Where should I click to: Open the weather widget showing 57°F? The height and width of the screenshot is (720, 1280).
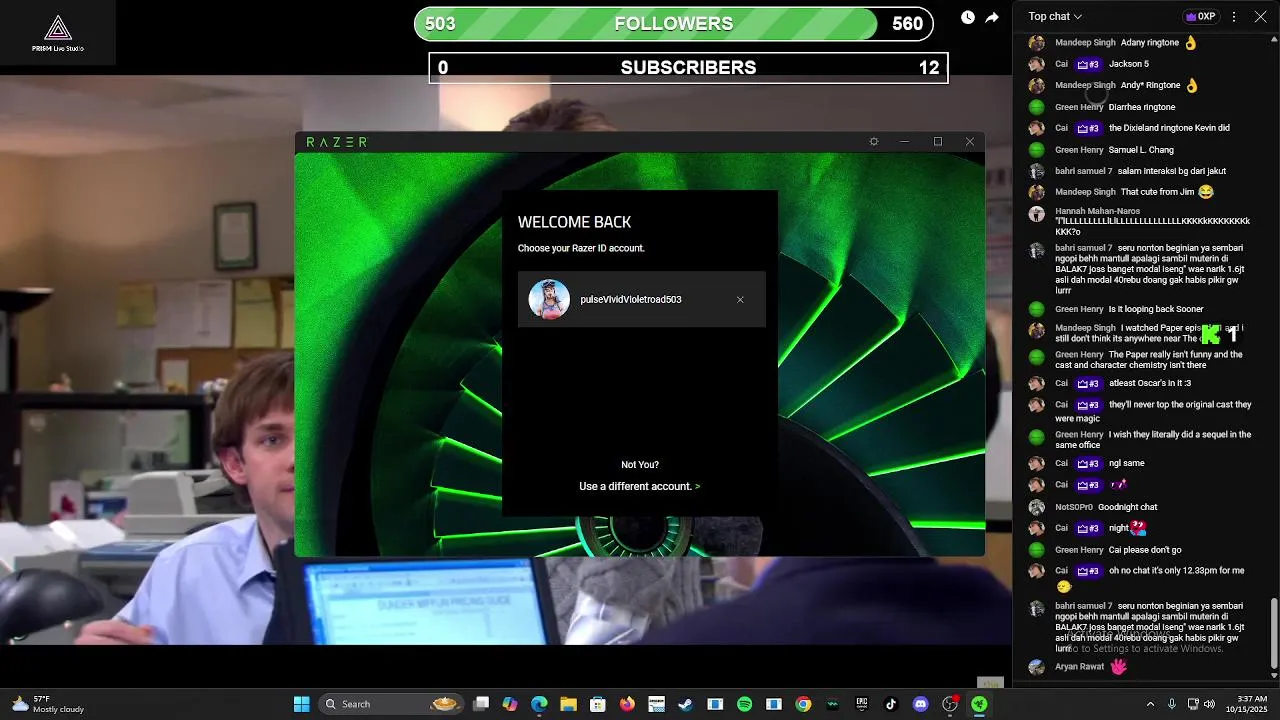point(48,704)
